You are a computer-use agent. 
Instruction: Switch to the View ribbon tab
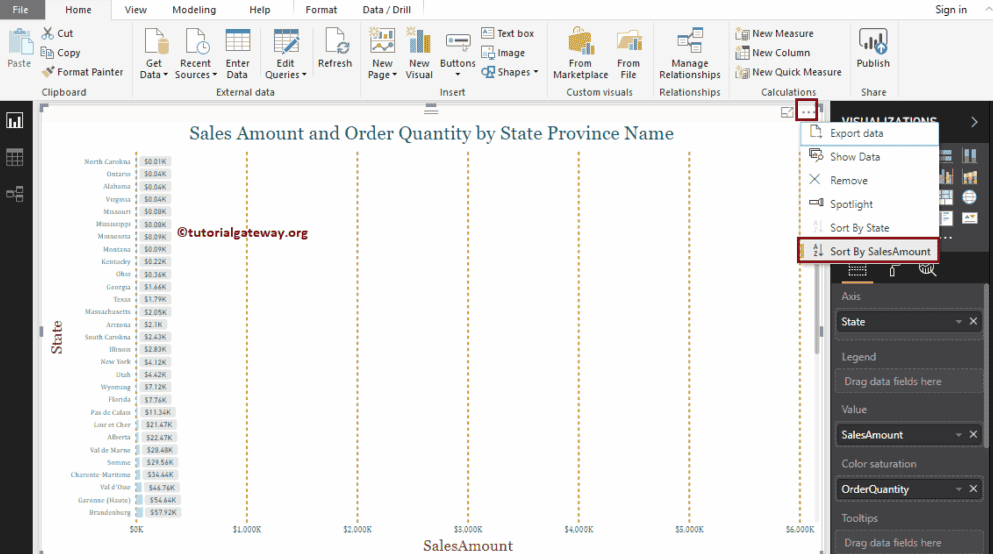click(136, 9)
